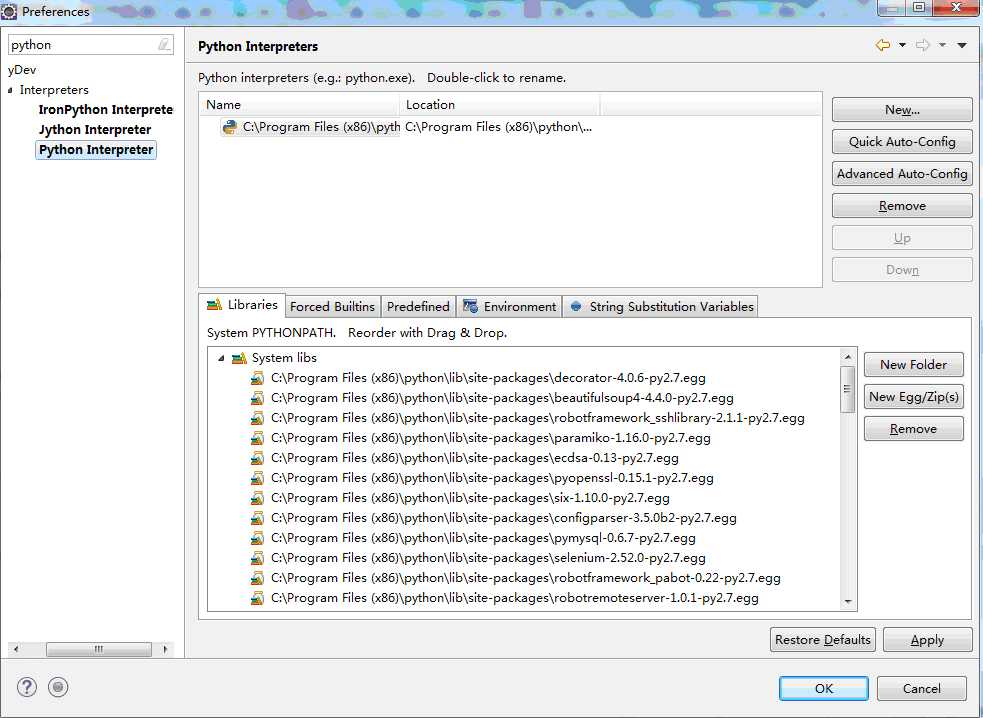Select the System libs label

284,358
